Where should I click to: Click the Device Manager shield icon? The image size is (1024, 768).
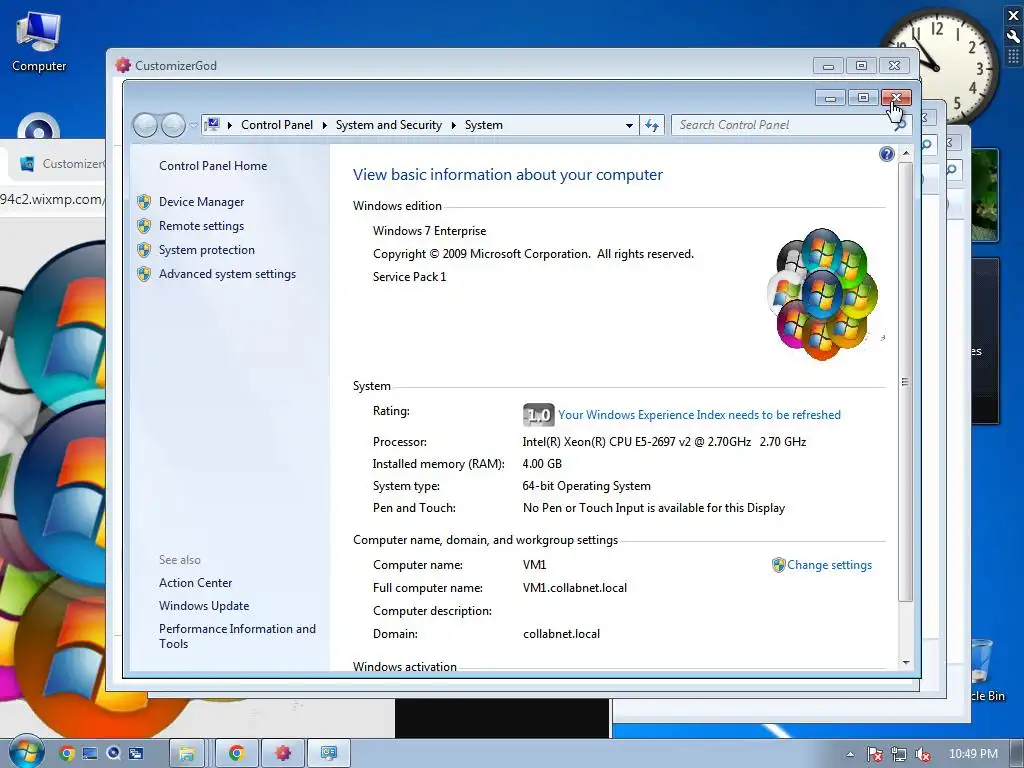pyautogui.click(x=144, y=202)
